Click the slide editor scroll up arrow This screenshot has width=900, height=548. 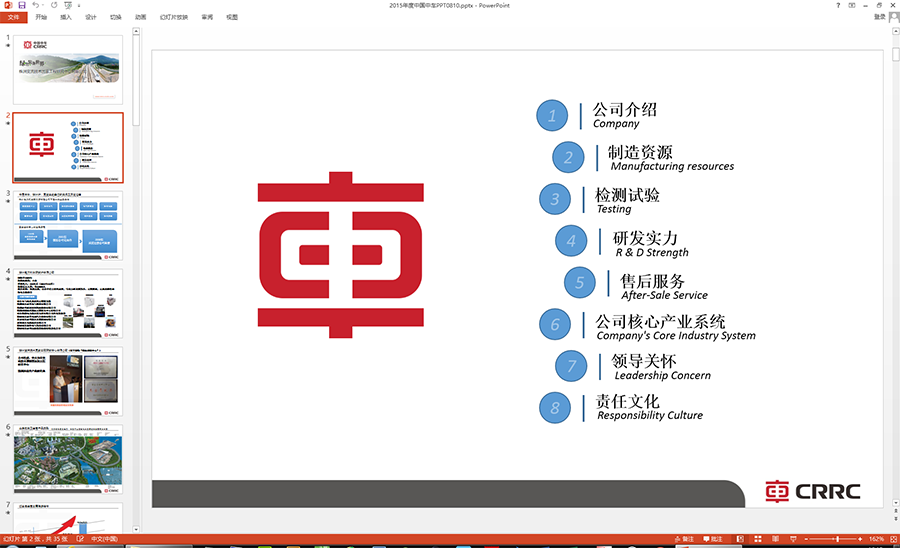(895, 32)
